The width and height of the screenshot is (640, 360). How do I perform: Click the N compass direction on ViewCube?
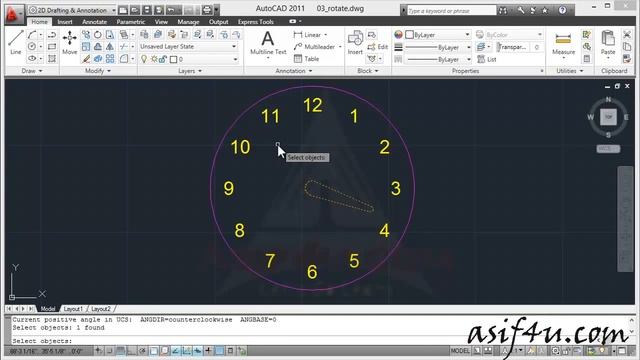[608, 99]
